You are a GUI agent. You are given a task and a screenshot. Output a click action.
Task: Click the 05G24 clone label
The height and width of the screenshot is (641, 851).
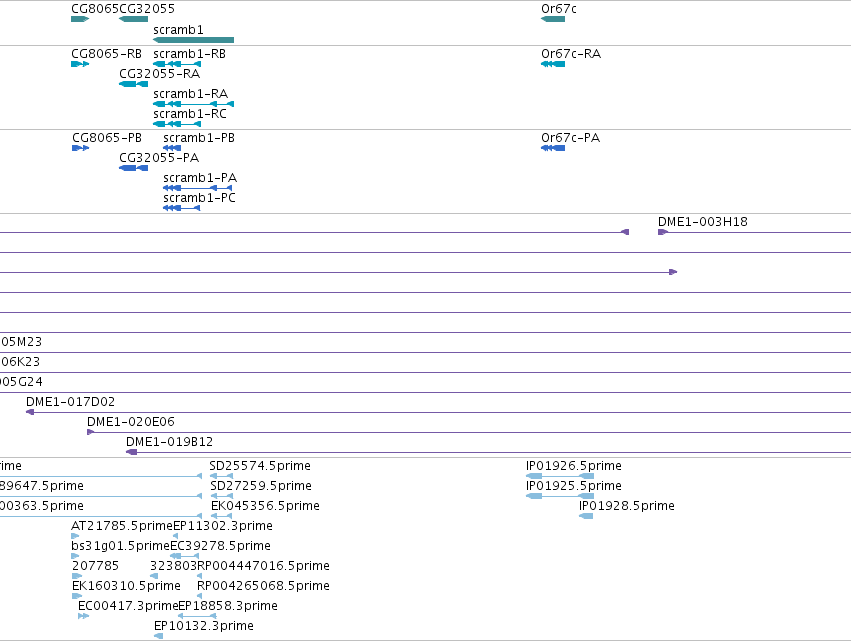pyautogui.click(x=21, y=382)
